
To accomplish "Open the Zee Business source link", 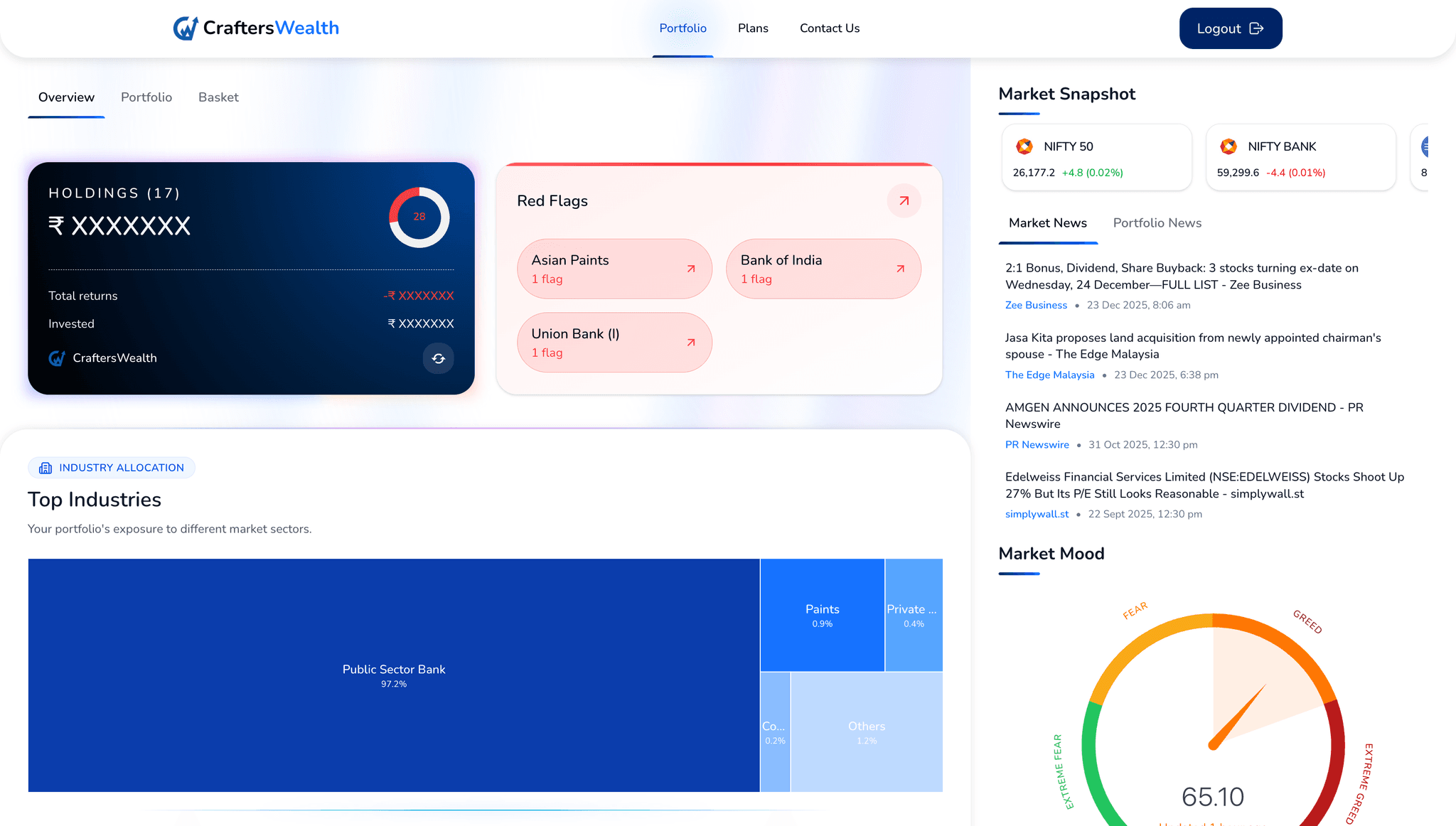I will [x=1036, y=304].
